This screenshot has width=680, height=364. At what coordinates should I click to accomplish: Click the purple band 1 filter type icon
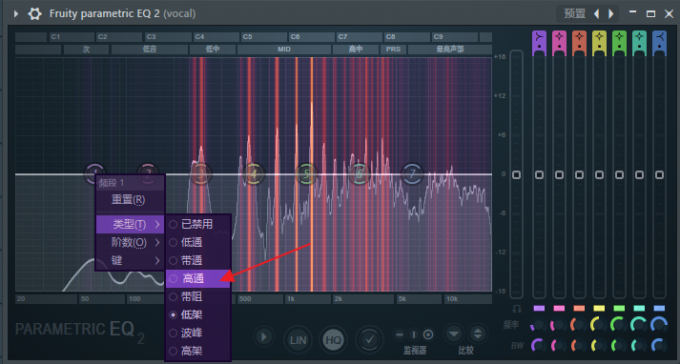click(x=539, y=38)
